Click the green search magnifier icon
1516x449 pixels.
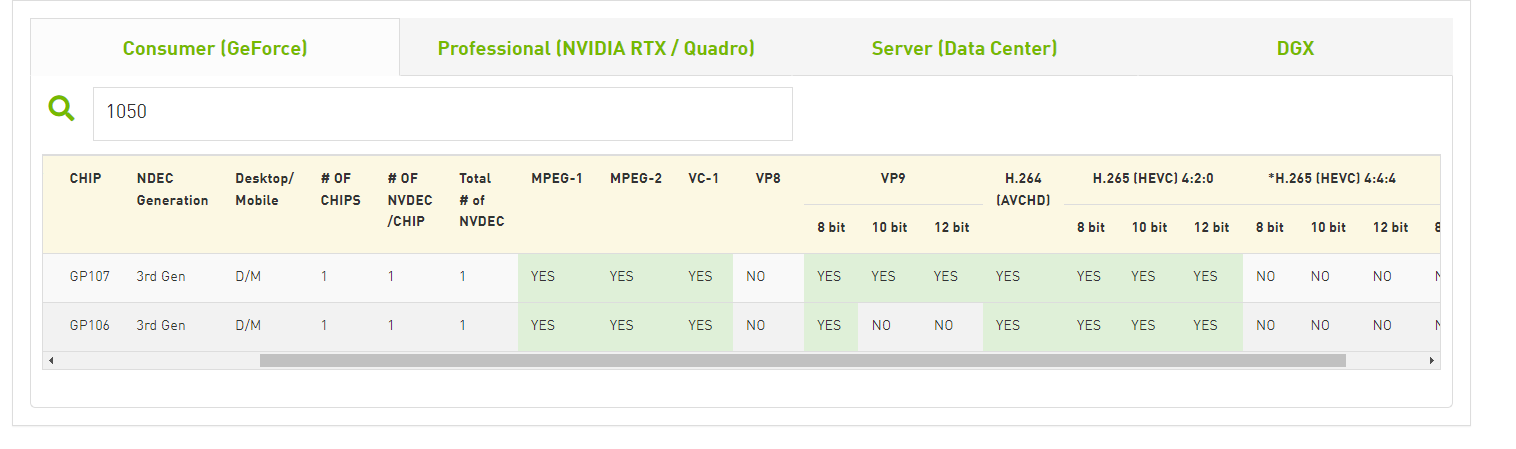pos(62,109)
